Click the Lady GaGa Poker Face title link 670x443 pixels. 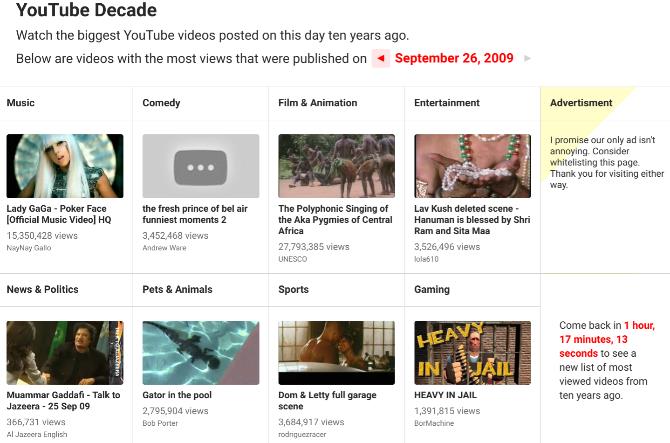60,213
